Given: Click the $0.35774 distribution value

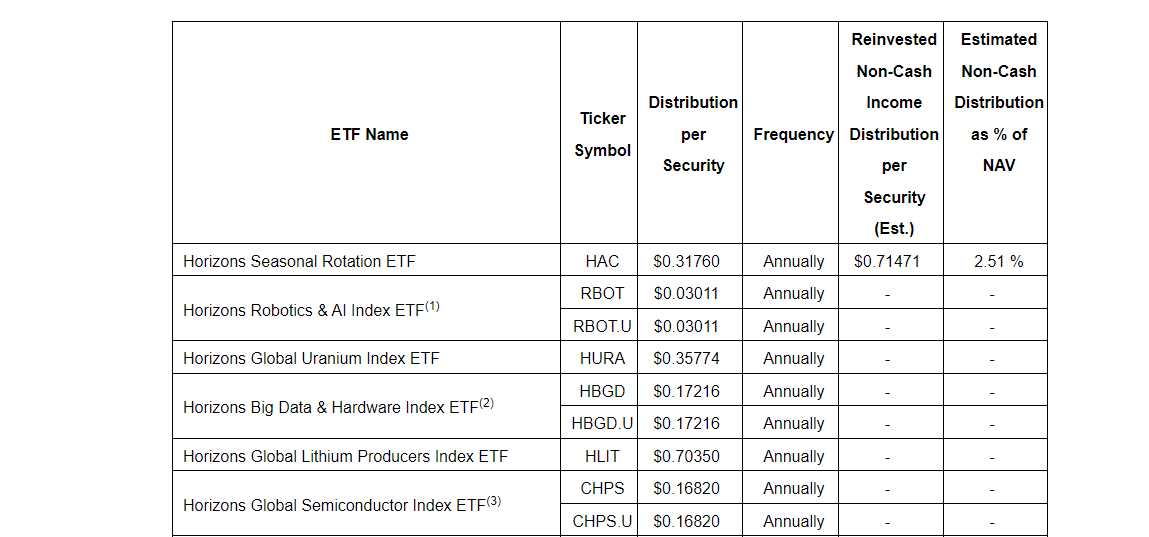Looking at the screenshot, I should [686, 358].
